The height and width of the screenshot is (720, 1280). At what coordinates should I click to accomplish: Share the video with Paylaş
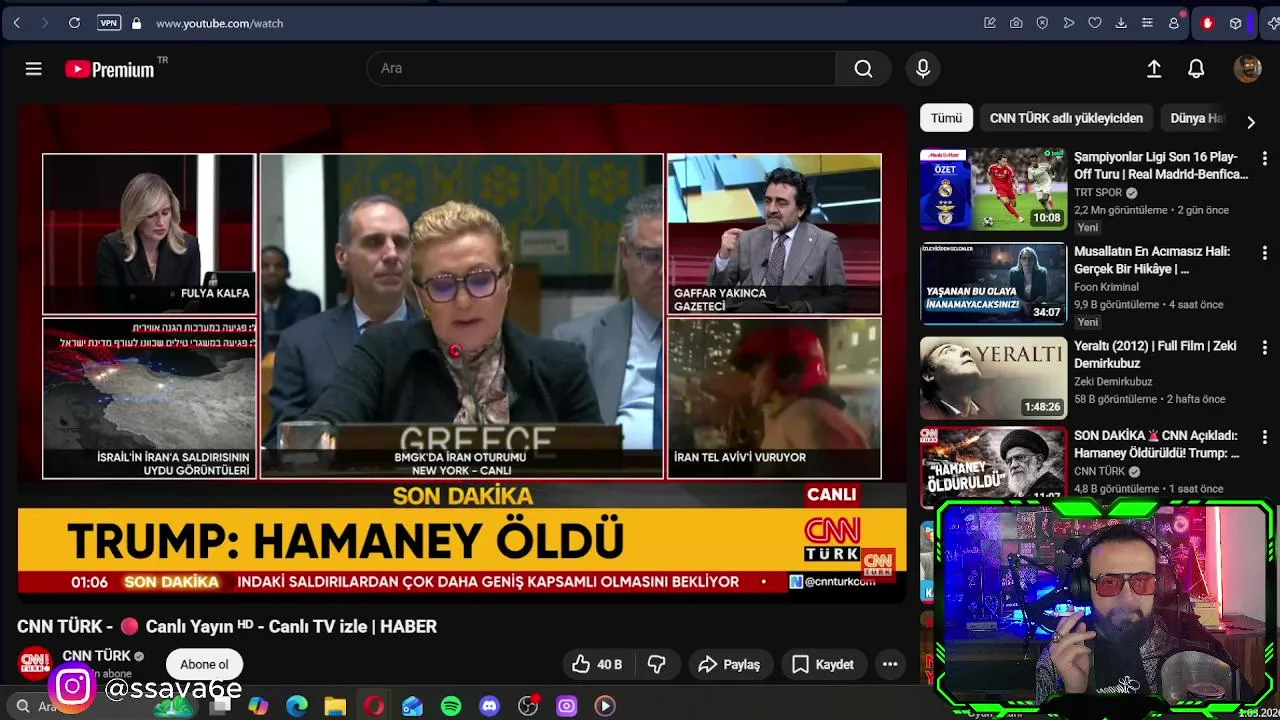pos(729,664)
